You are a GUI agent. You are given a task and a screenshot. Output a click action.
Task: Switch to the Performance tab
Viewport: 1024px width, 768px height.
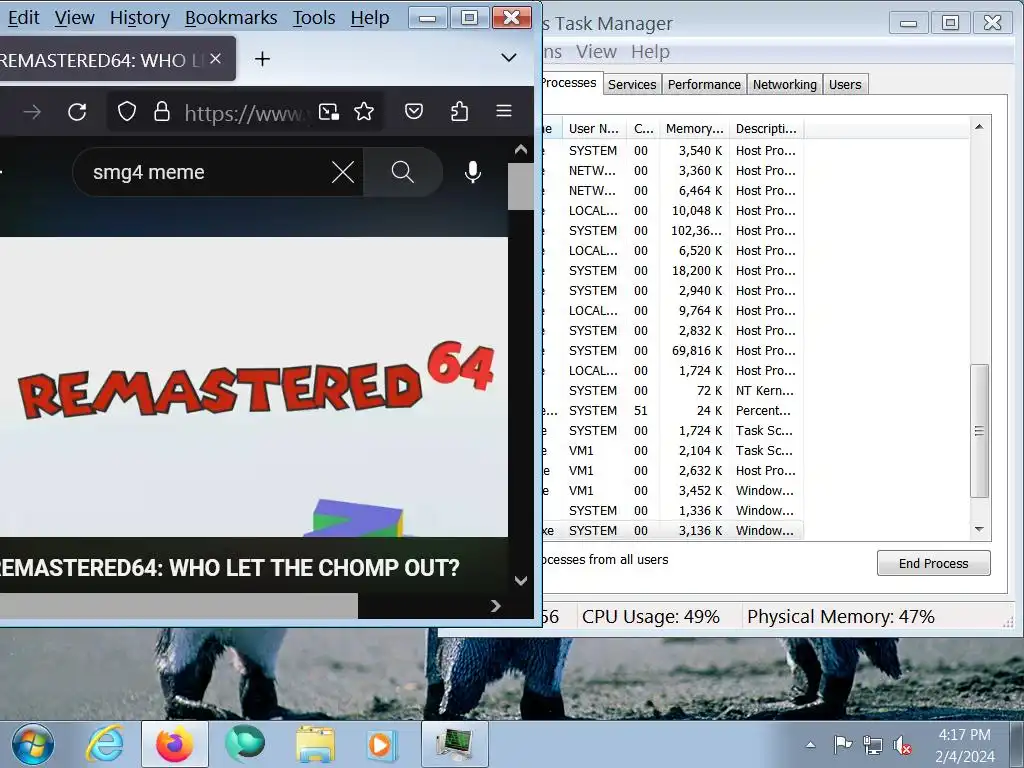(x=704, y=84)
